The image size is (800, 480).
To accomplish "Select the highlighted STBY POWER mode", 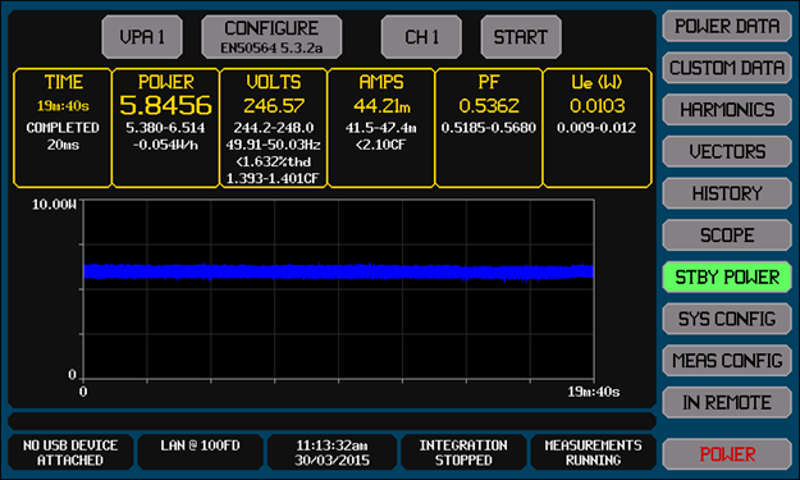I will [x=726, y=277].
